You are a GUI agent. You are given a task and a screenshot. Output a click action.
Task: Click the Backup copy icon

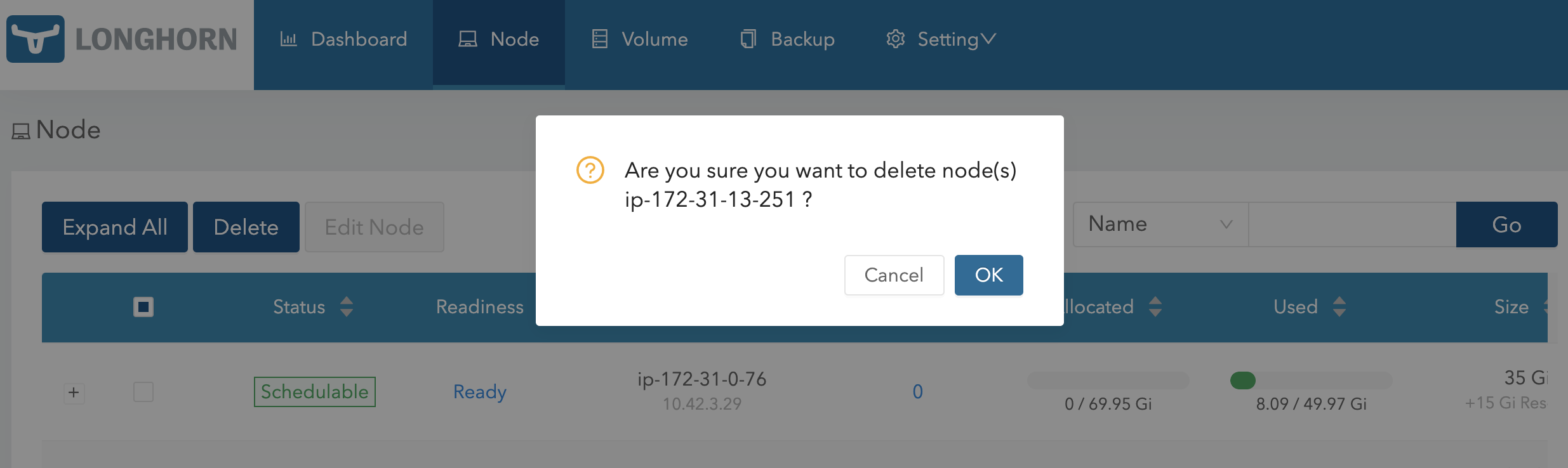point(749,39)
